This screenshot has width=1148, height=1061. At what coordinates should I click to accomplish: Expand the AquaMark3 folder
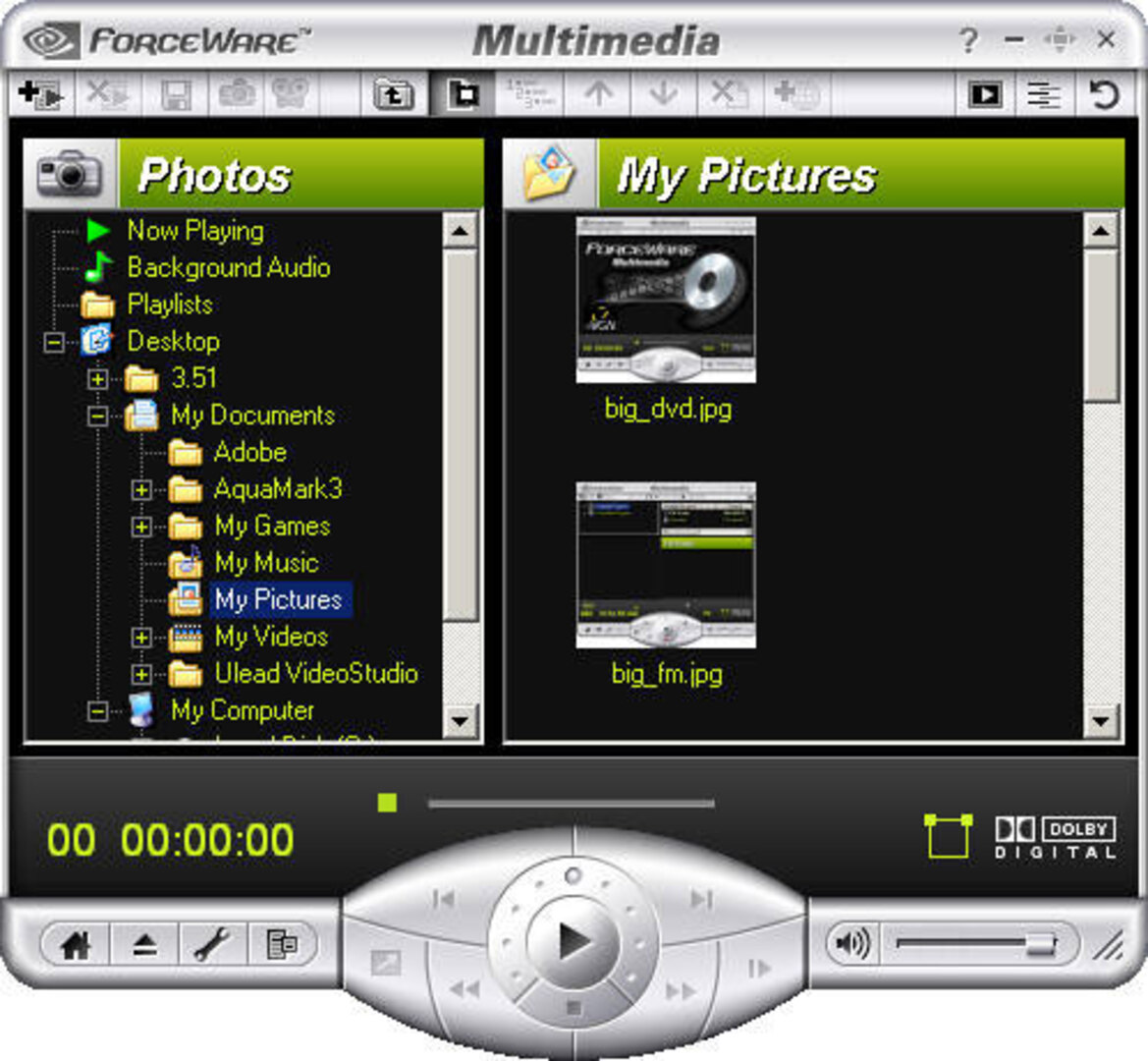click(x=141, y=490)
